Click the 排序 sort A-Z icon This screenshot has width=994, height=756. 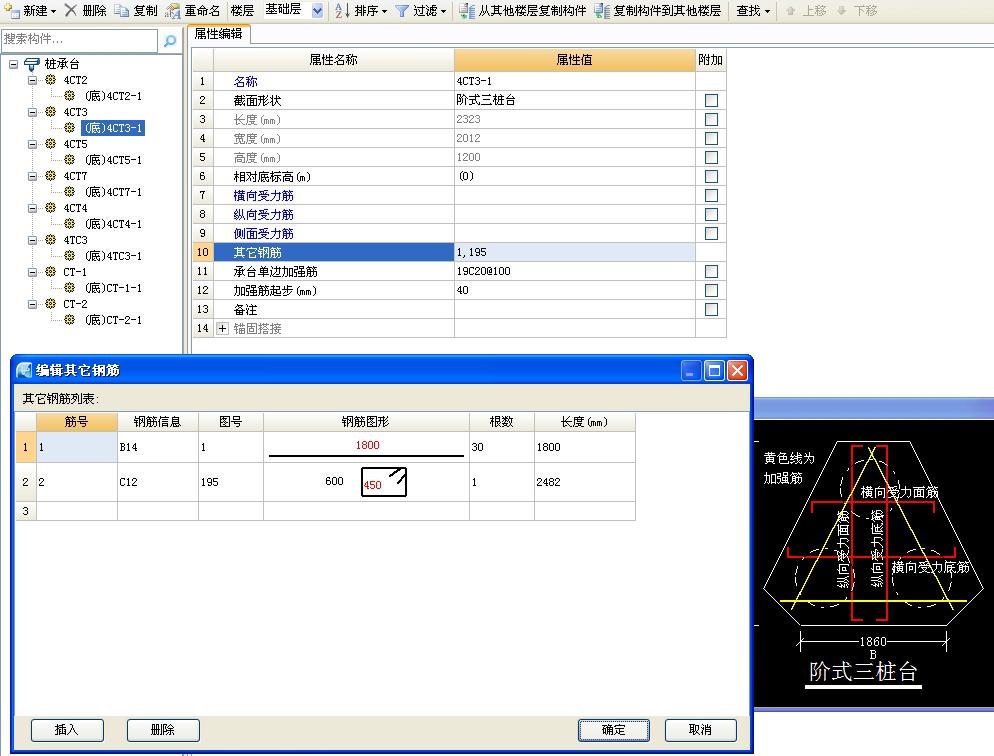tap(342, 10)
